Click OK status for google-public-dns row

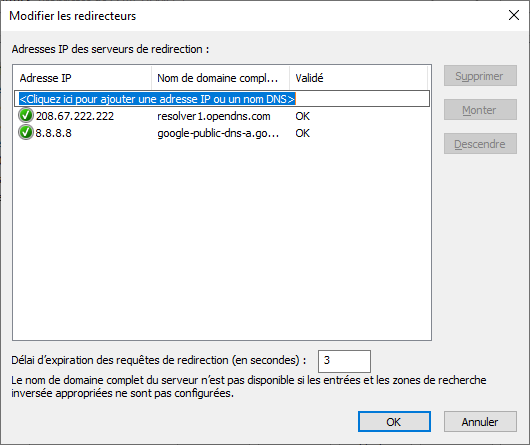pyautogui.click(x=303, y=133)
